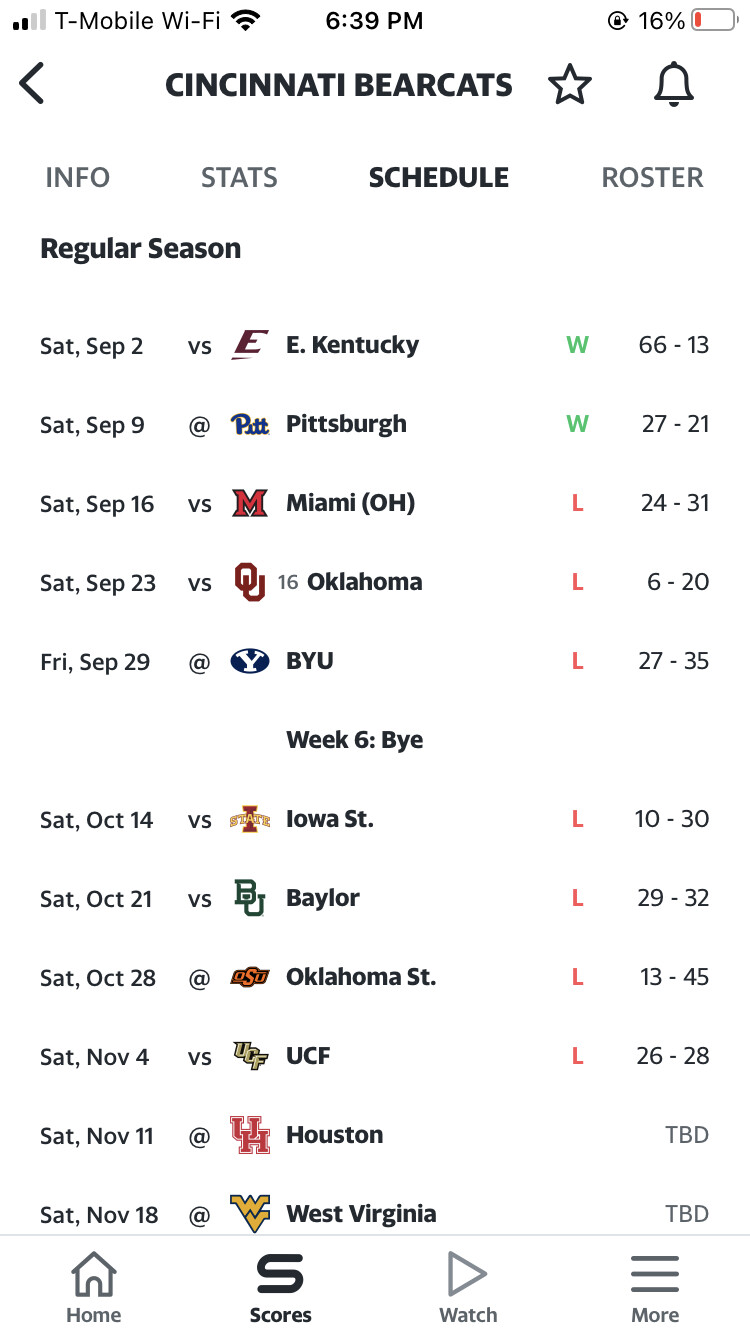Tap the Pittsburgh Pitt logo
The height and width of the screenshot is (1334, 750).
(x=249, y=424)
